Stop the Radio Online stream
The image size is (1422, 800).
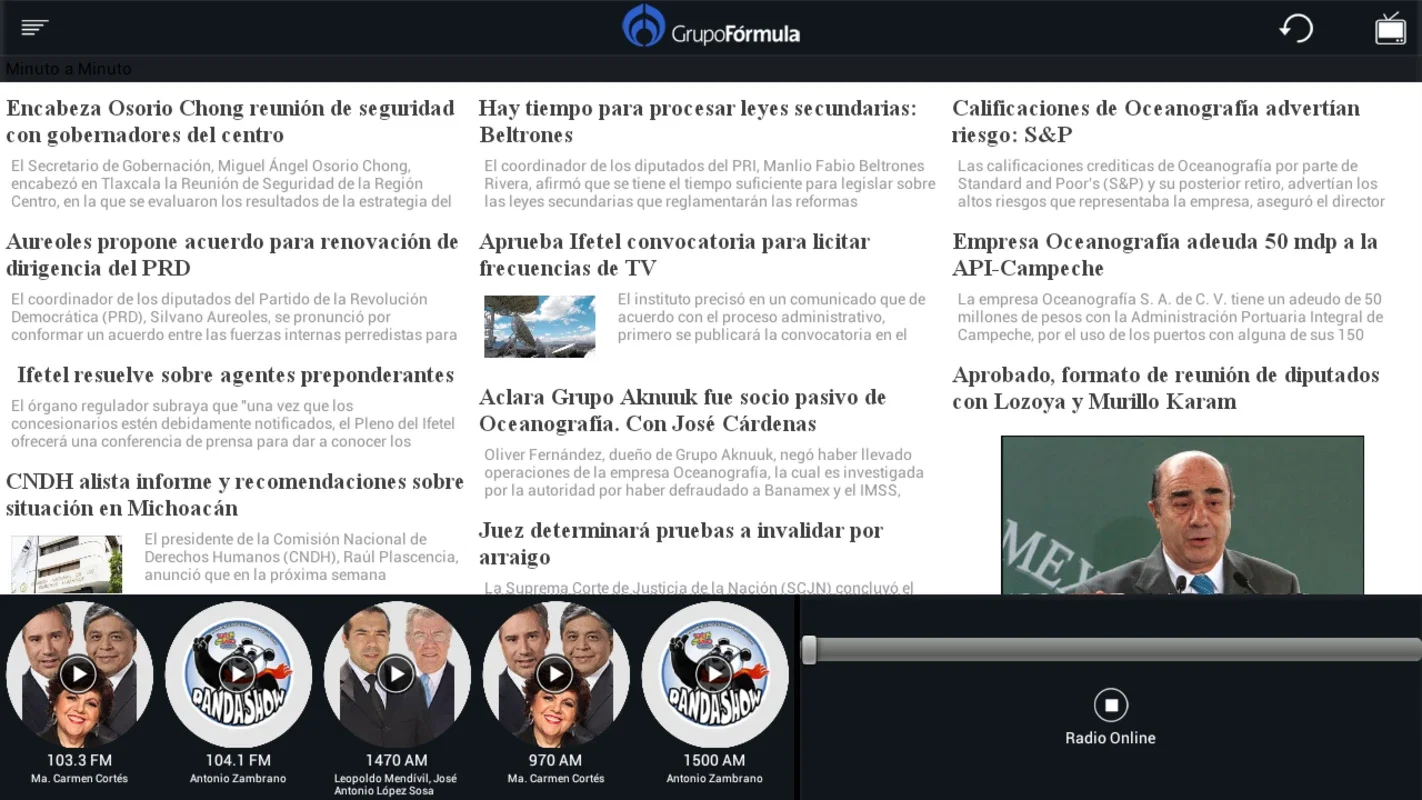point(1110,705)
